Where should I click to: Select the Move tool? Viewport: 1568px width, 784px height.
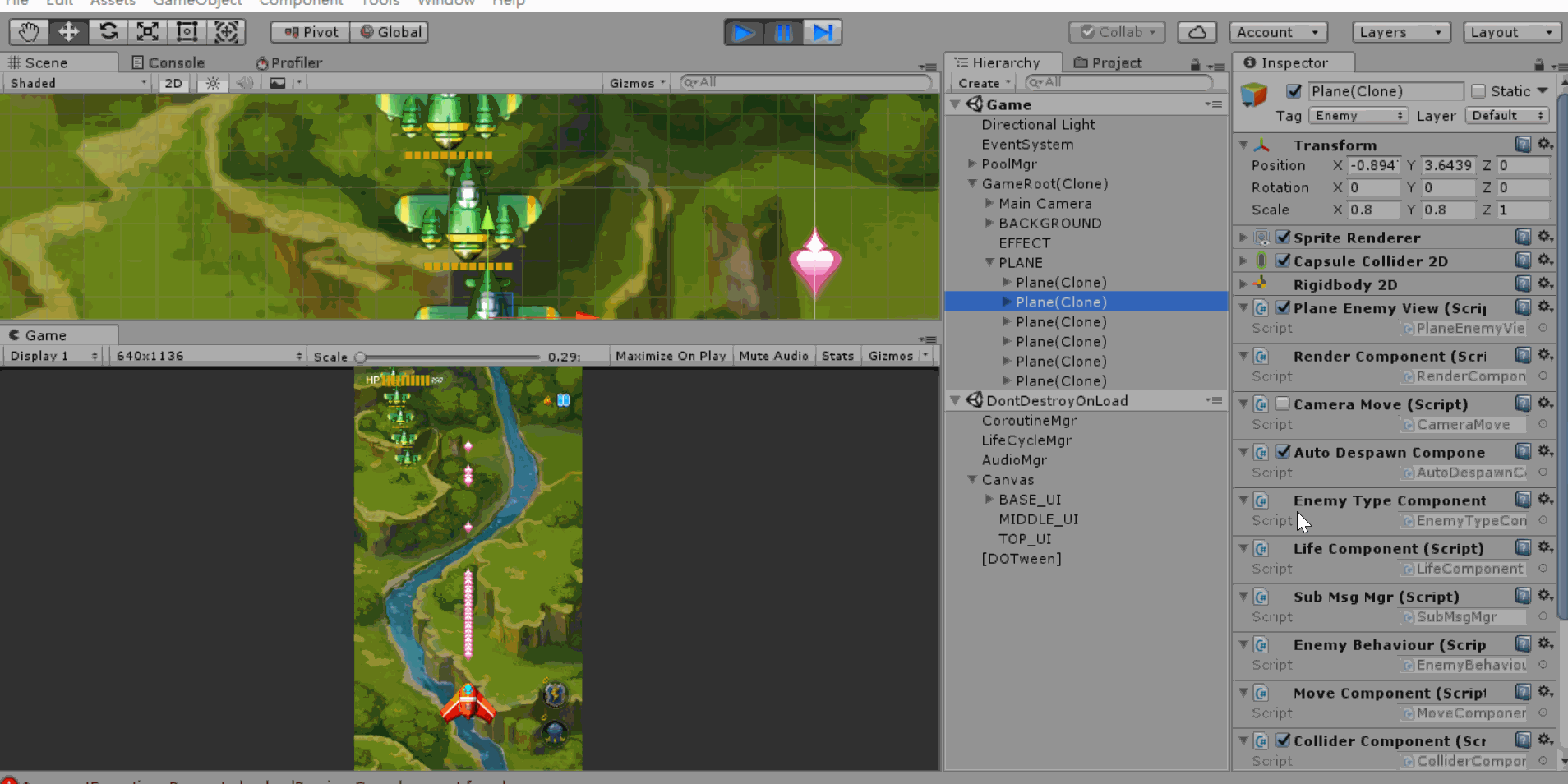click(68, 32)
